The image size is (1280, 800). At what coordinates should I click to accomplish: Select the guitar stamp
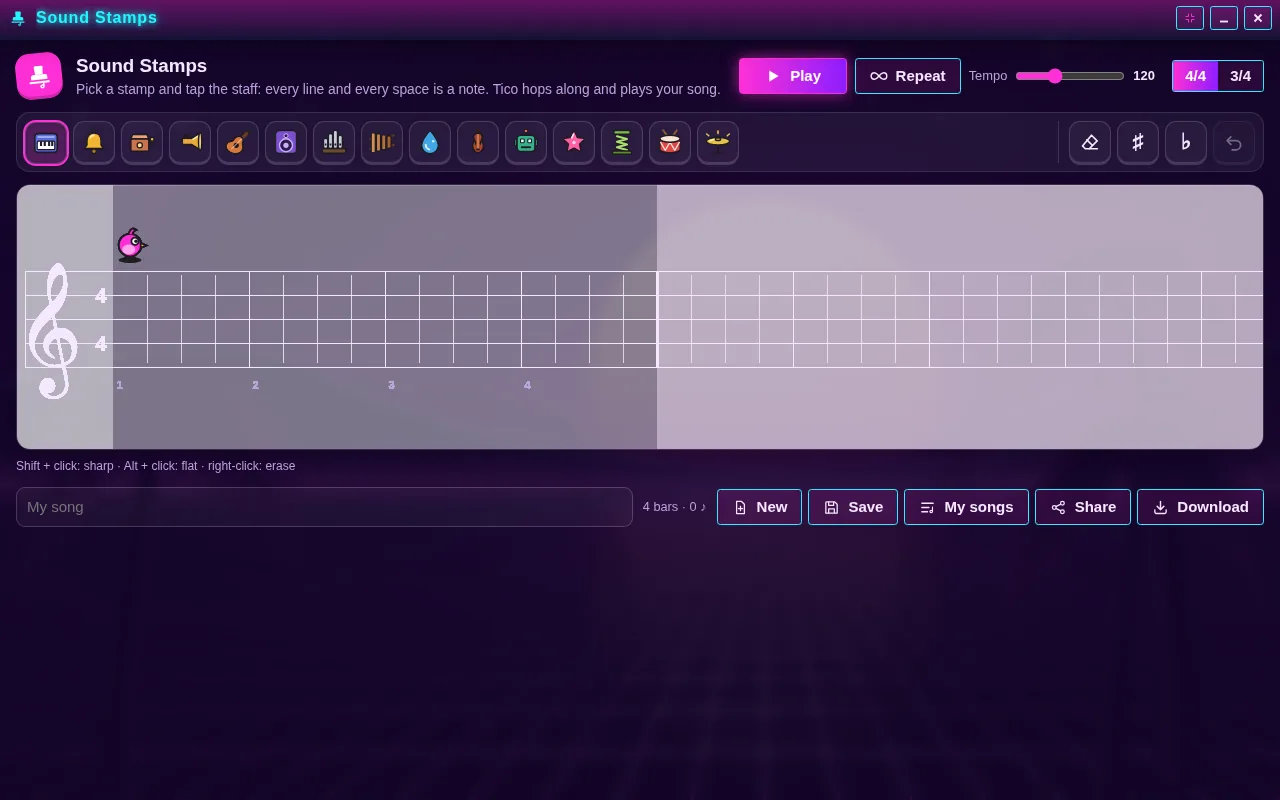click(238, 142)
